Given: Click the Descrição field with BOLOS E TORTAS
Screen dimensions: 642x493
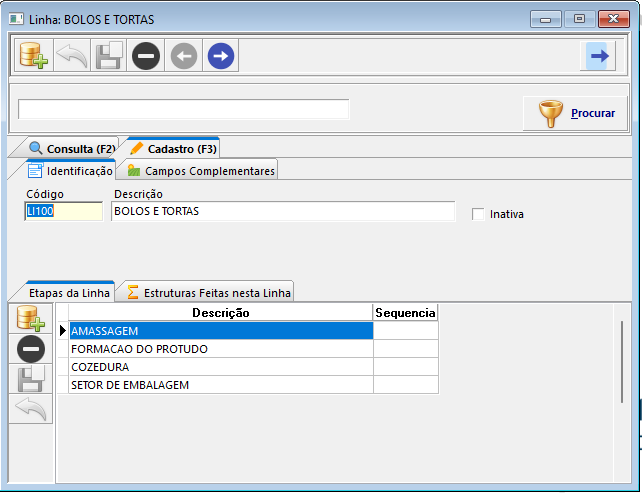Looking at the screenshot, I should [x=283, y=211].
